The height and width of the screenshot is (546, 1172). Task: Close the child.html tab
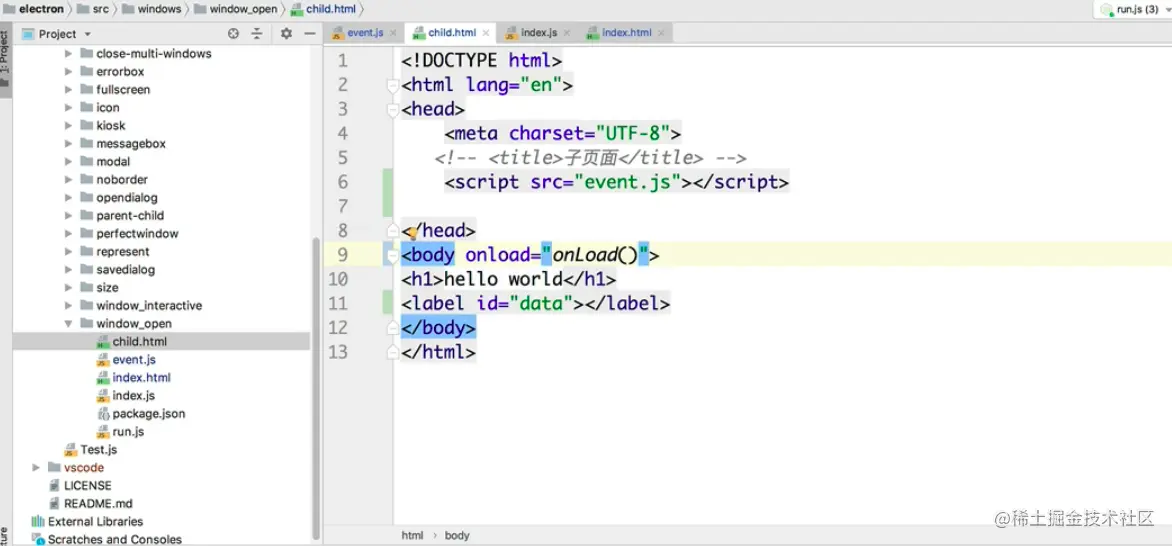click(x=485, y=34)
